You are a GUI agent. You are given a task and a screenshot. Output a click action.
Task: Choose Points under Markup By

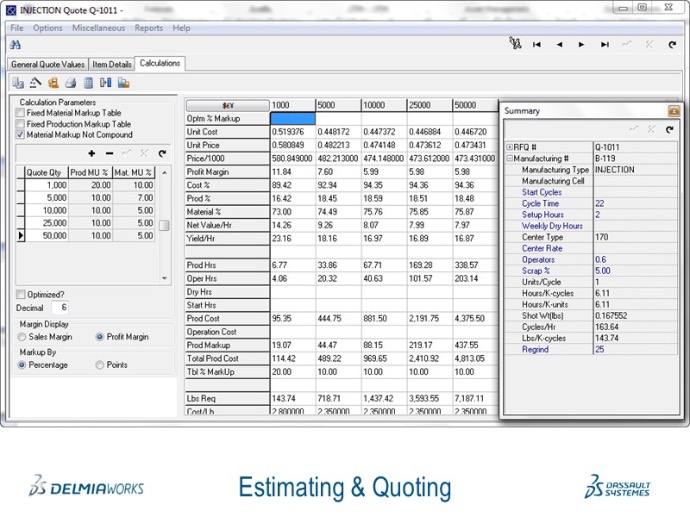click(100, 365)
